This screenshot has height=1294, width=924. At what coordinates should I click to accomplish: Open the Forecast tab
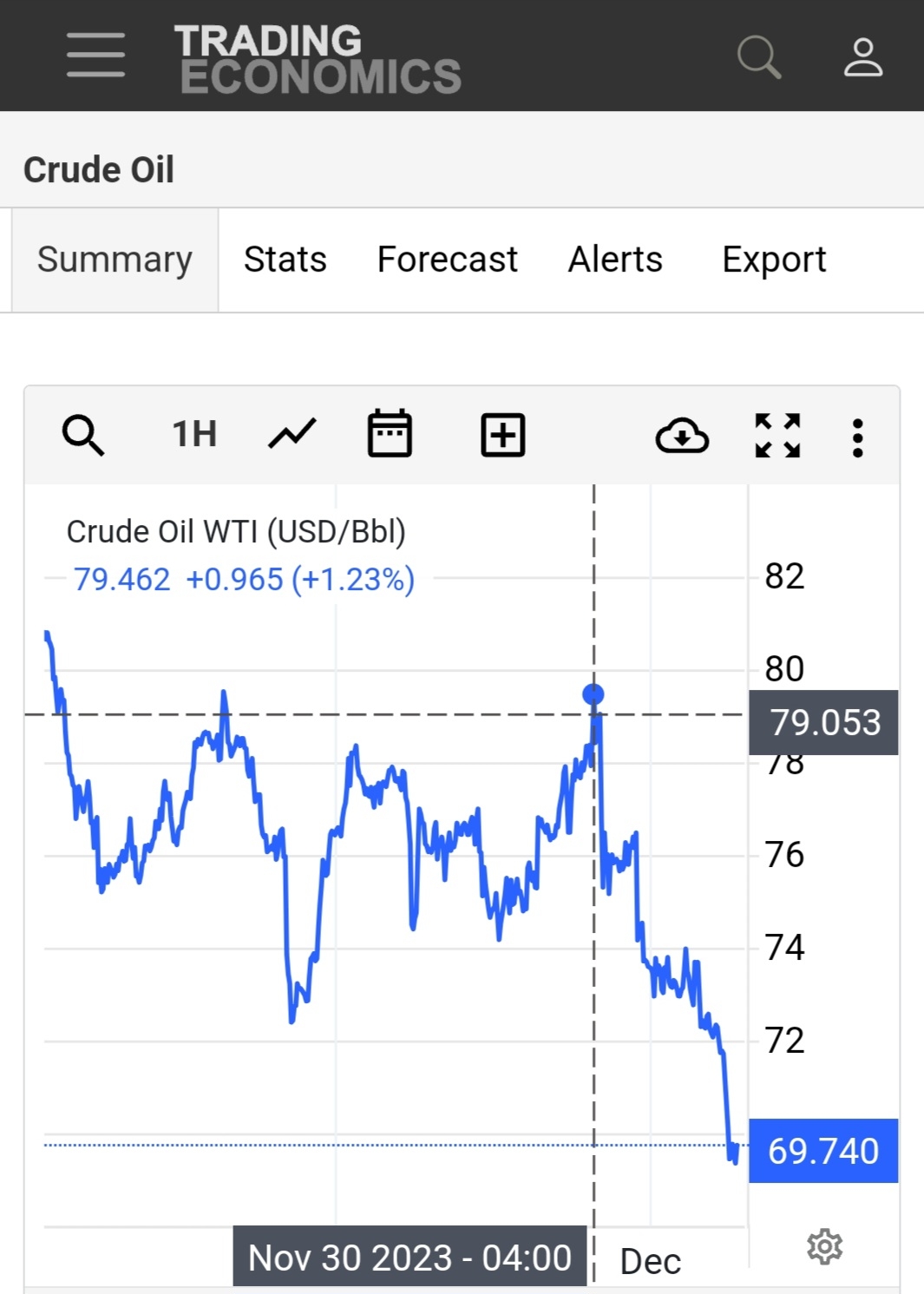[447, 259]
